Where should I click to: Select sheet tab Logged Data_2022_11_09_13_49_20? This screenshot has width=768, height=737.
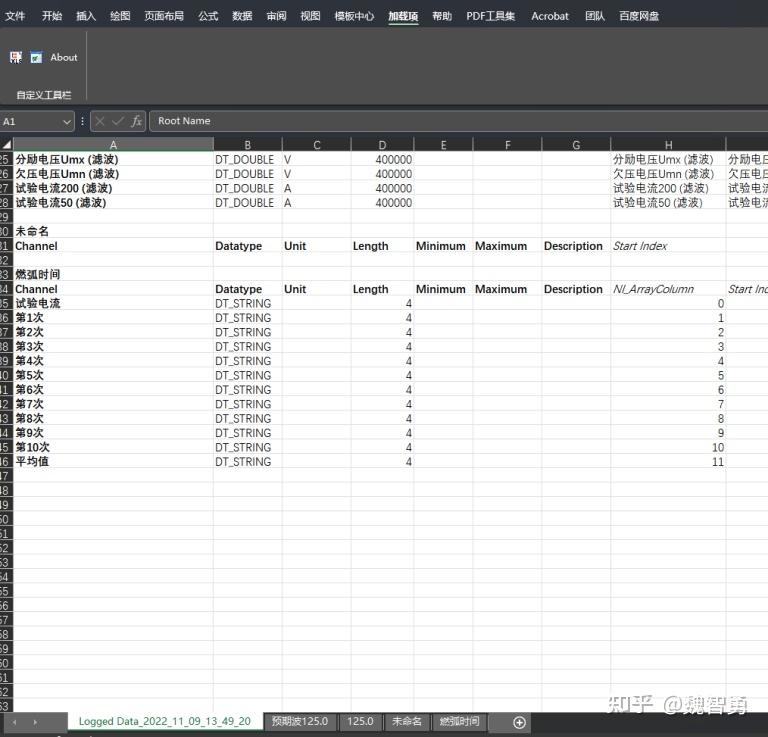[165, 721]
